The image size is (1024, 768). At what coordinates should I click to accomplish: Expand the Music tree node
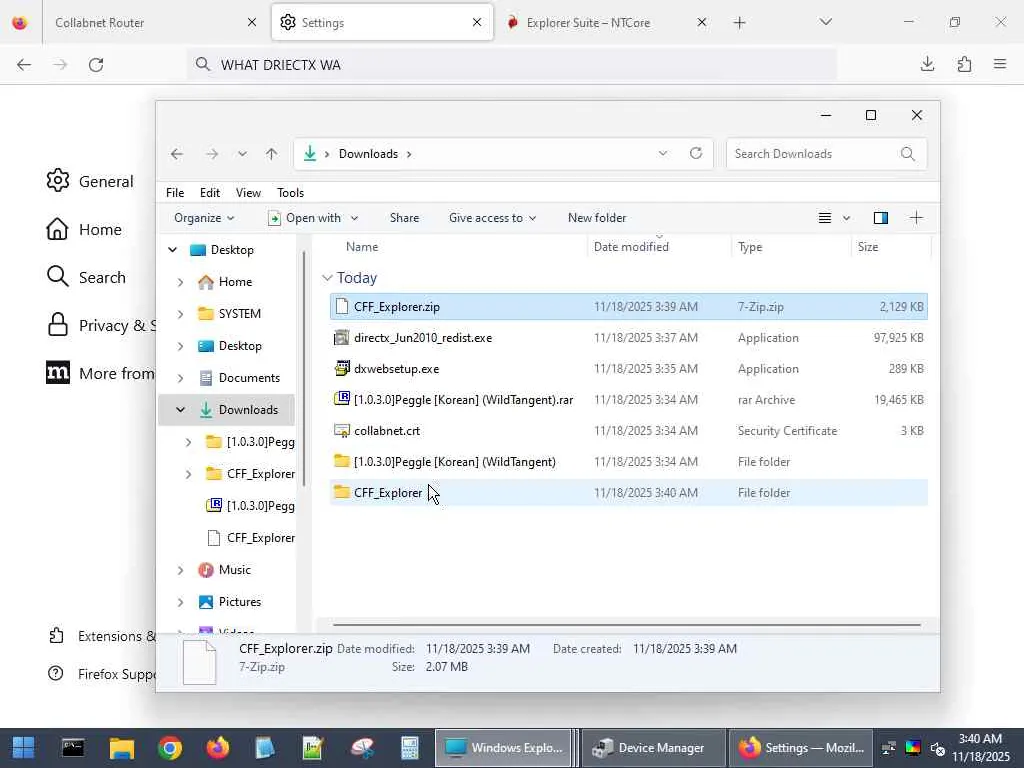180,570
